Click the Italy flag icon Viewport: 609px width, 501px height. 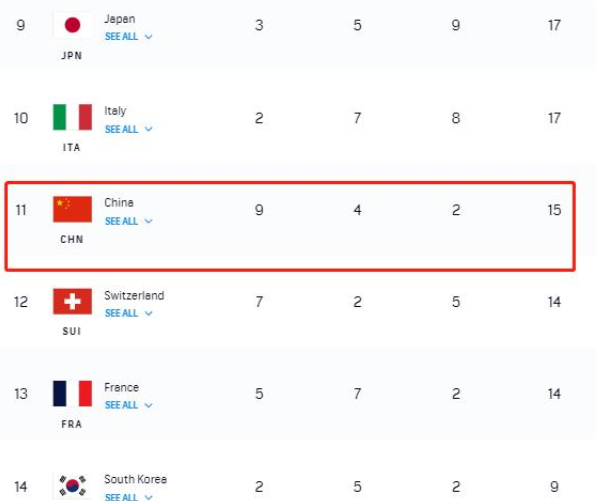point(72,118)
